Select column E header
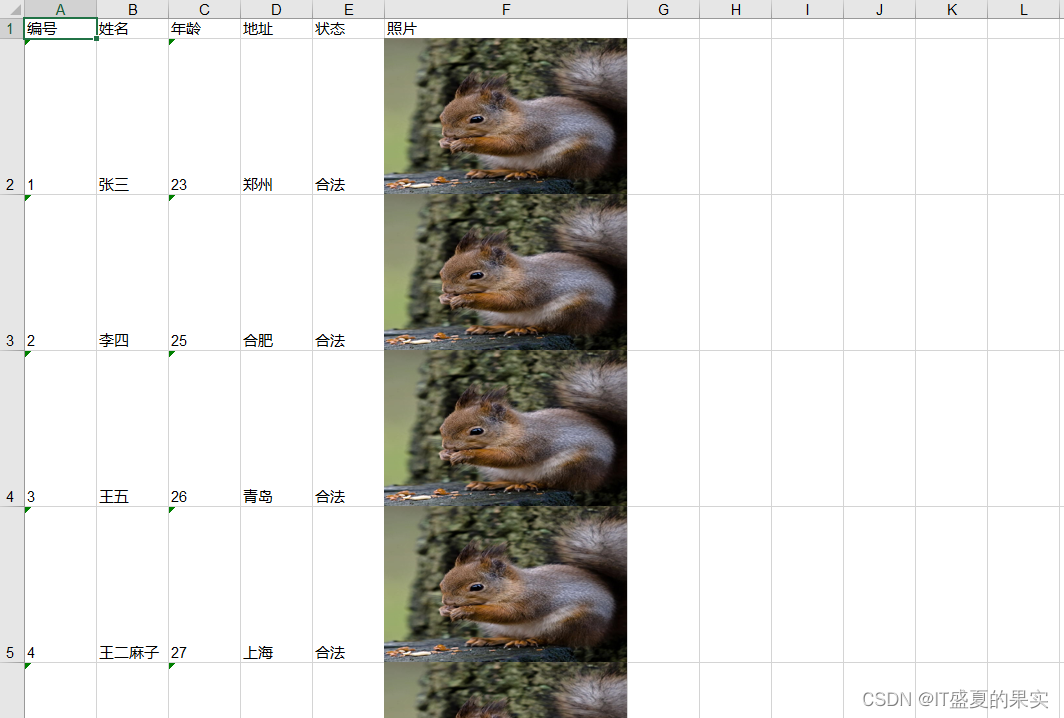 tap(348, 9)
